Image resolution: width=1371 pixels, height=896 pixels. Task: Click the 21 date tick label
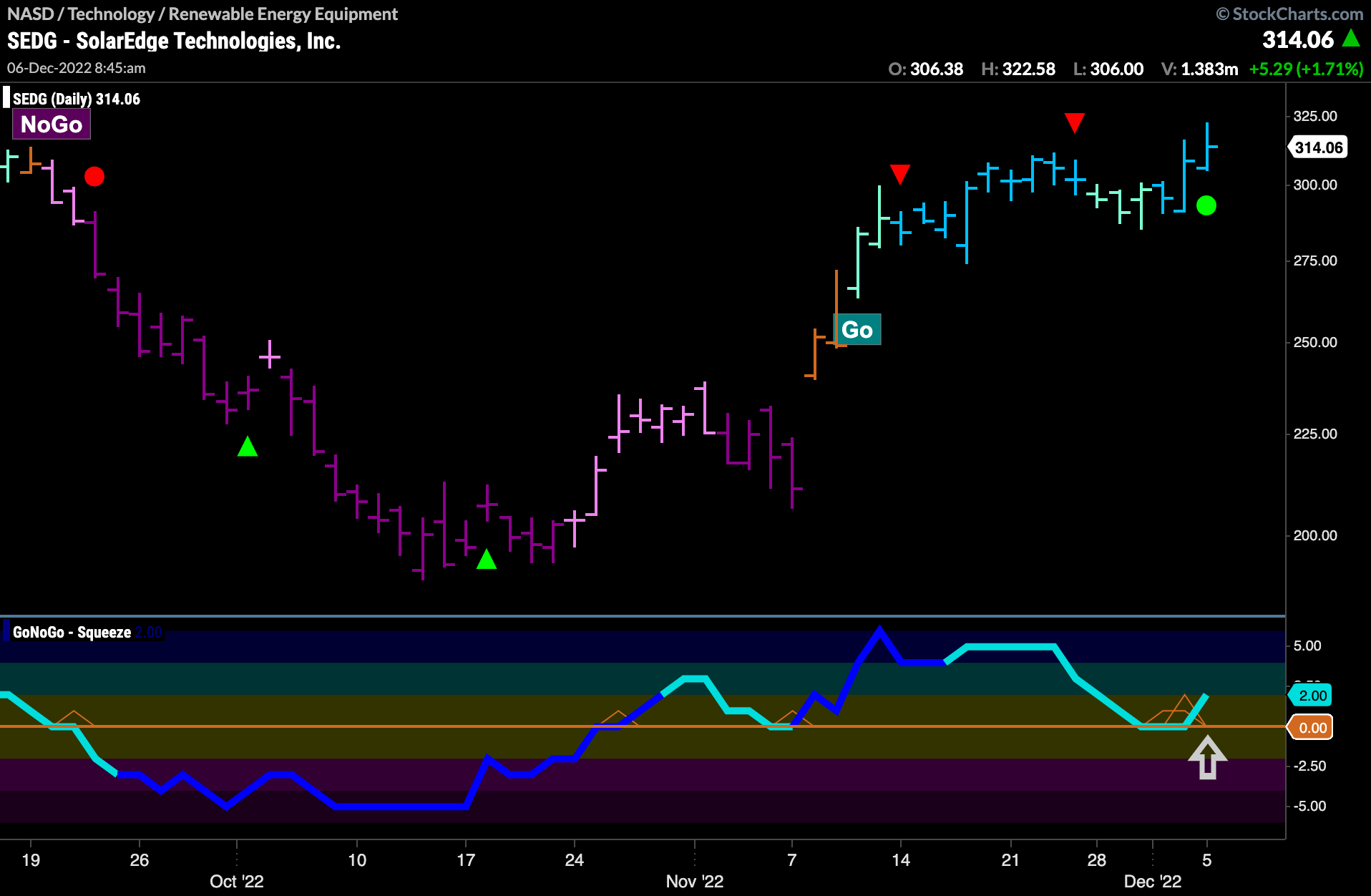point(1010,860)
